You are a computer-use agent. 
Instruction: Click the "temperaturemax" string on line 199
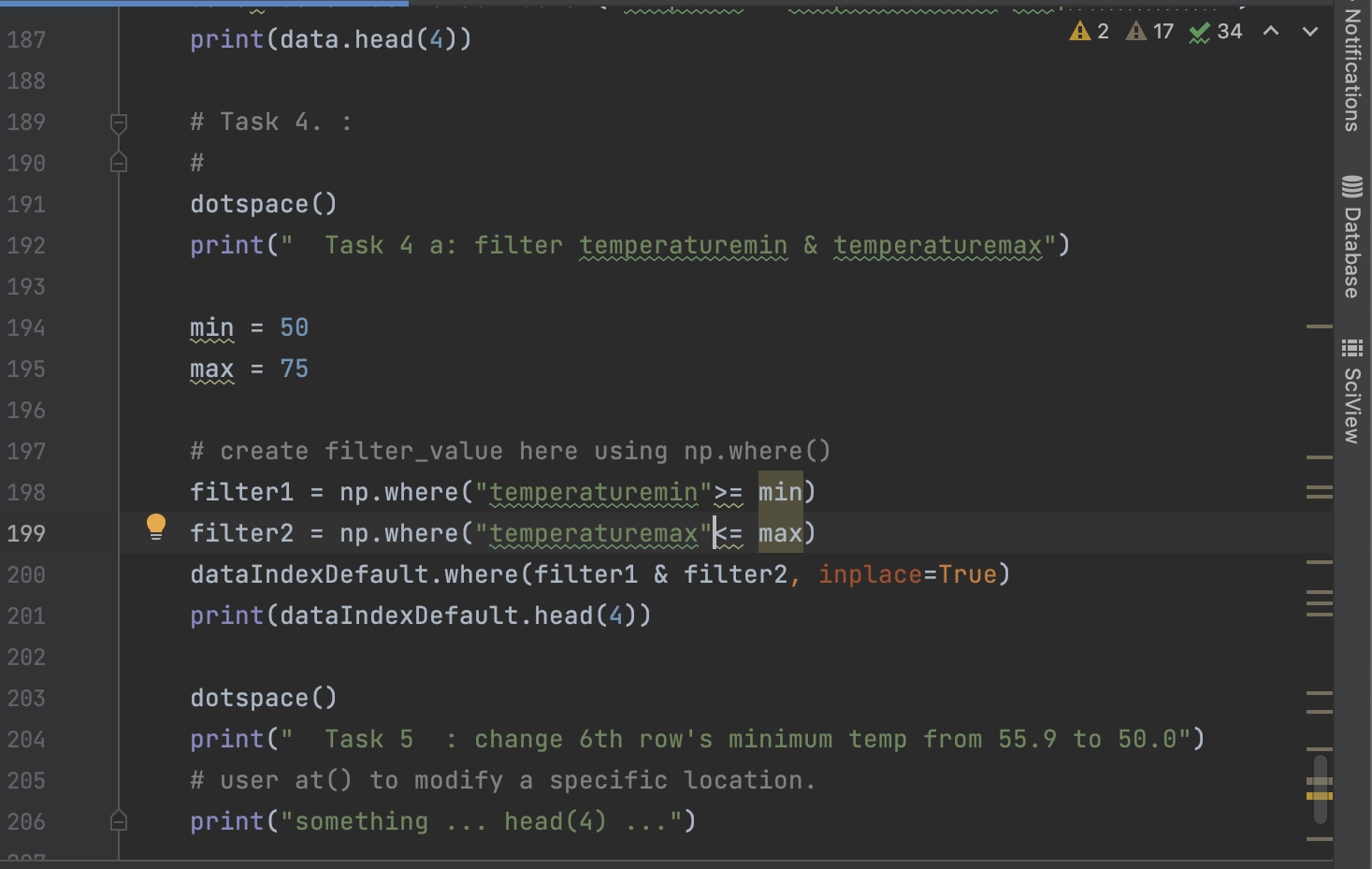pos(594,533)
